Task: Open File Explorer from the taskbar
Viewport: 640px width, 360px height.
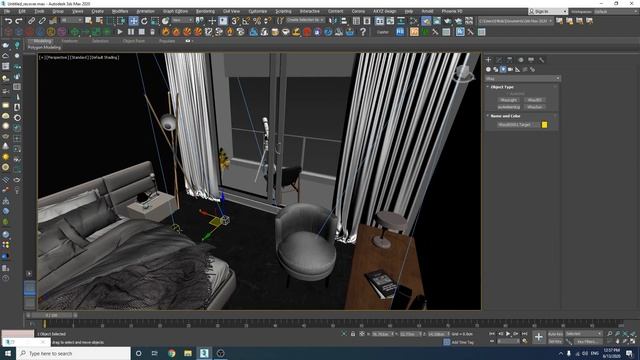Action: [x=188, y=353]
